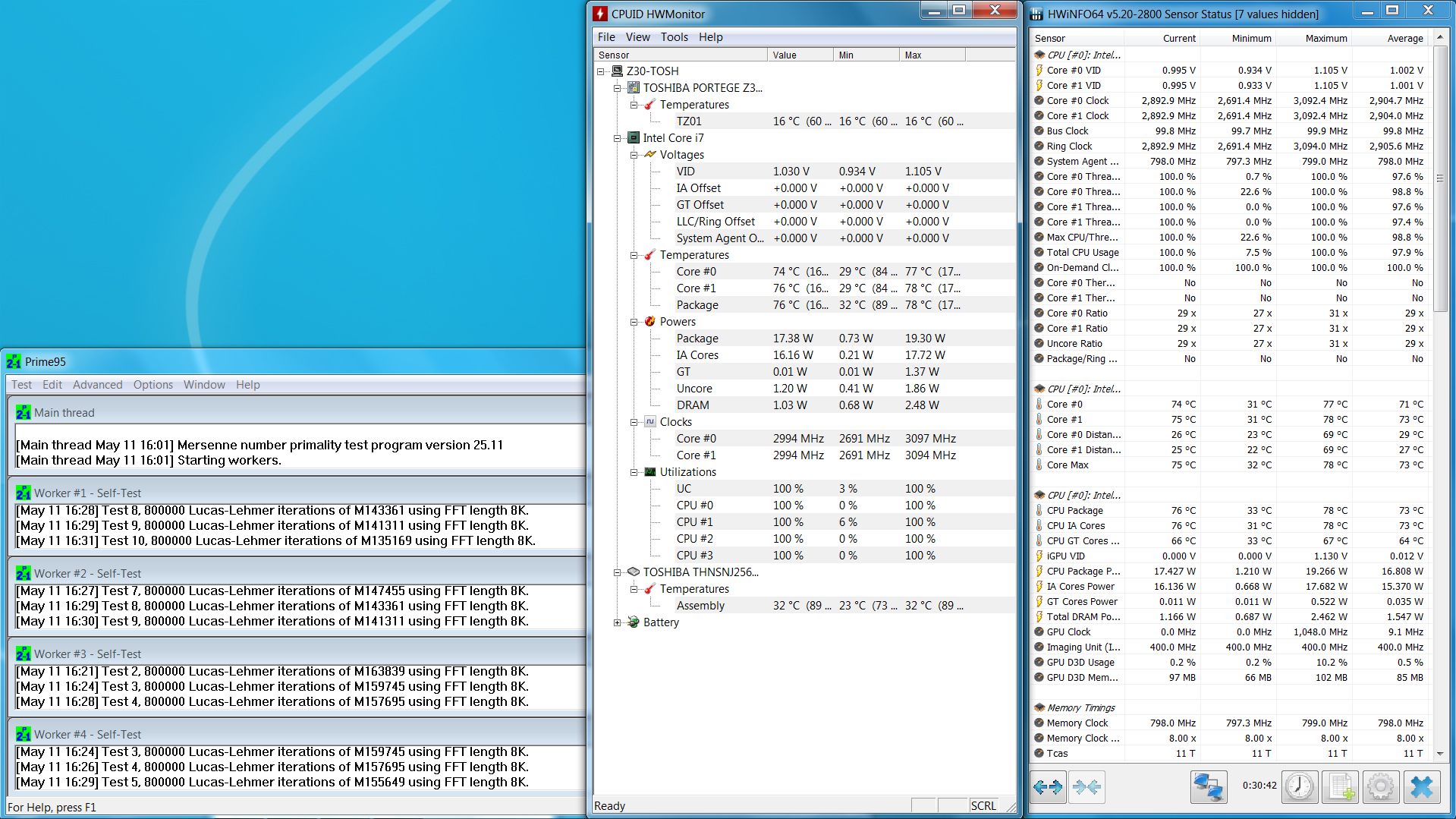Click the Max column header in HWMonitor
Viewport: 1456px width, 819px height.
coord(932,55)
